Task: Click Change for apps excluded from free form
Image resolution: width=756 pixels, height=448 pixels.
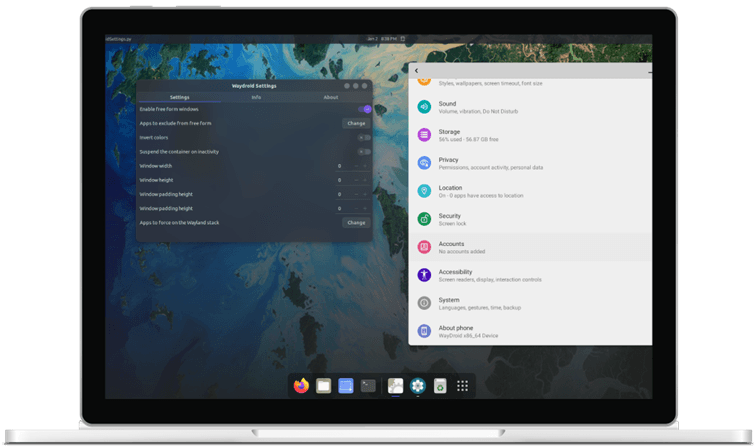Action: [356, 123]
